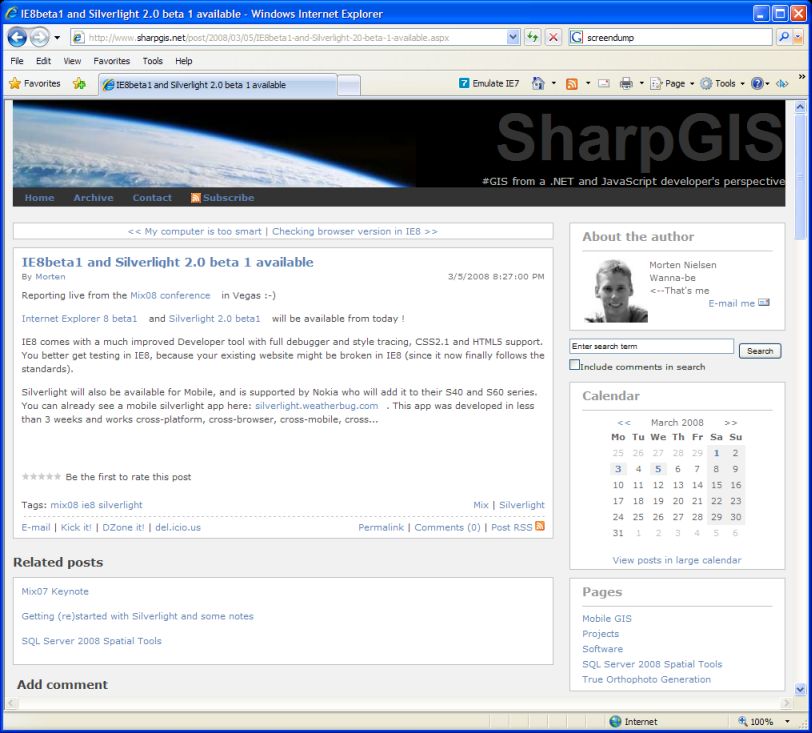
Task: Open View posts in large calendar
Action: tap(677, 560)
